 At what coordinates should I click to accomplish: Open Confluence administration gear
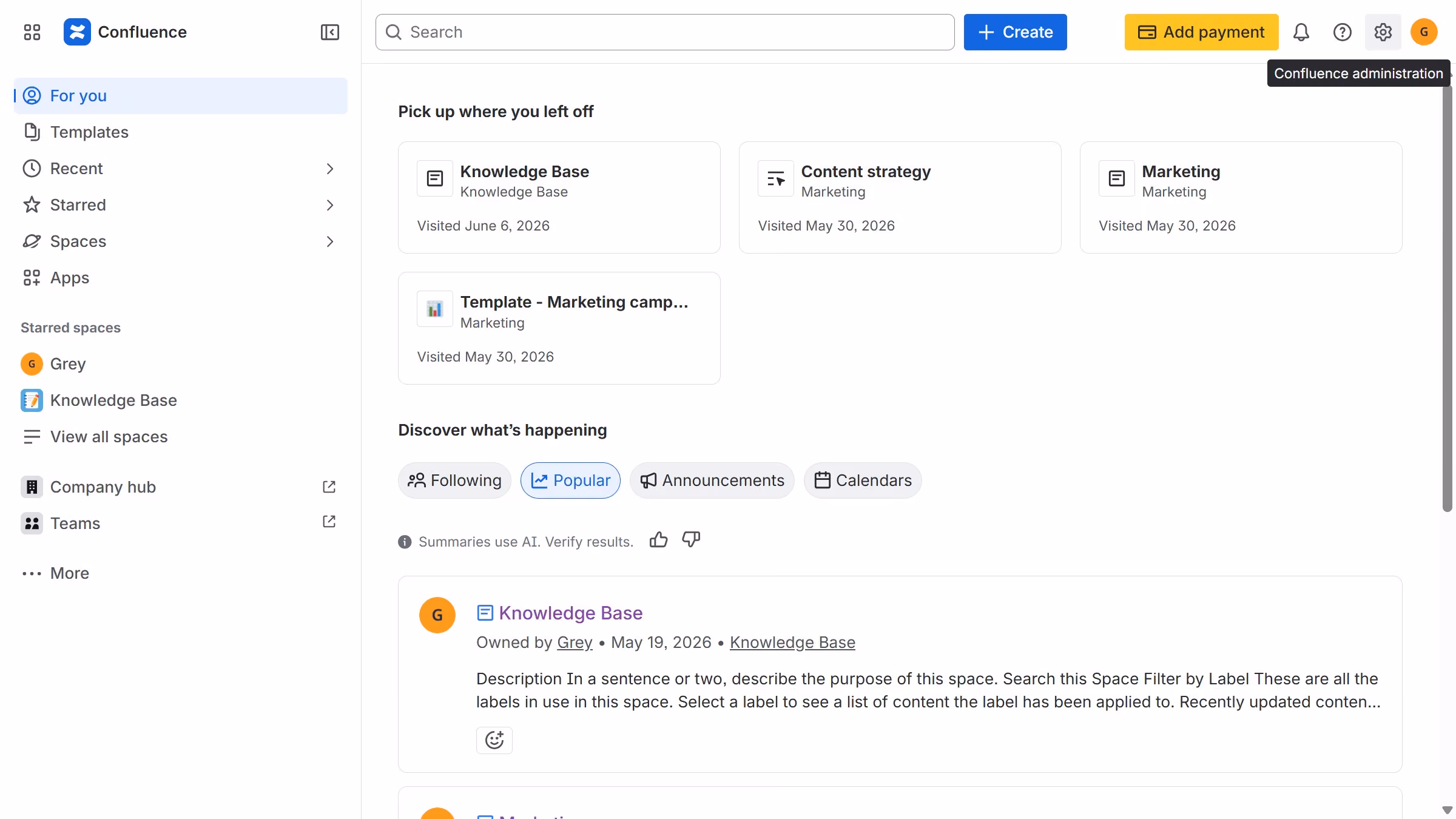[1383, 32]
